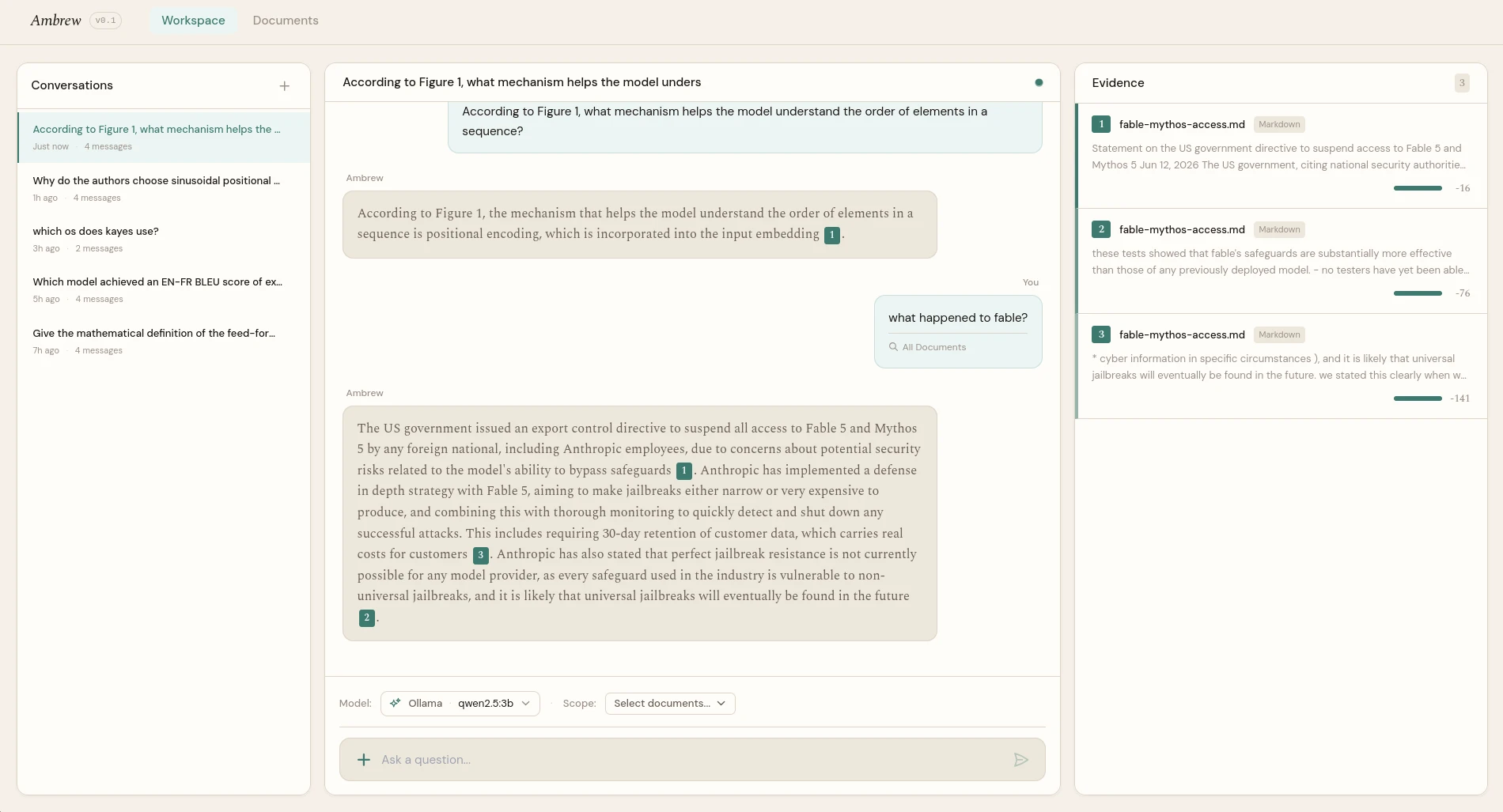Start a new conversation with plus icon
1503x812 pixels.
285,85
